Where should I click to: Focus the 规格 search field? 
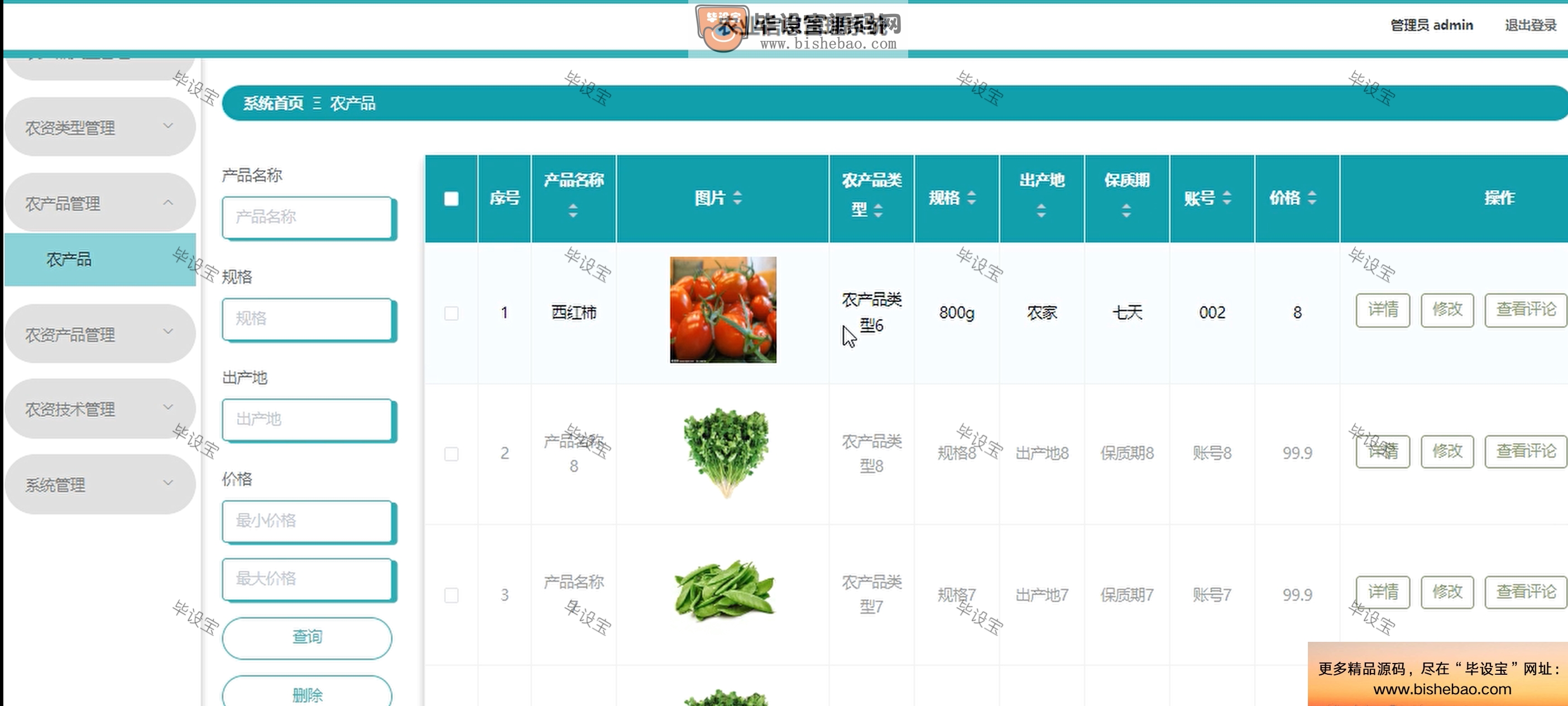click(x=308, y=319)
